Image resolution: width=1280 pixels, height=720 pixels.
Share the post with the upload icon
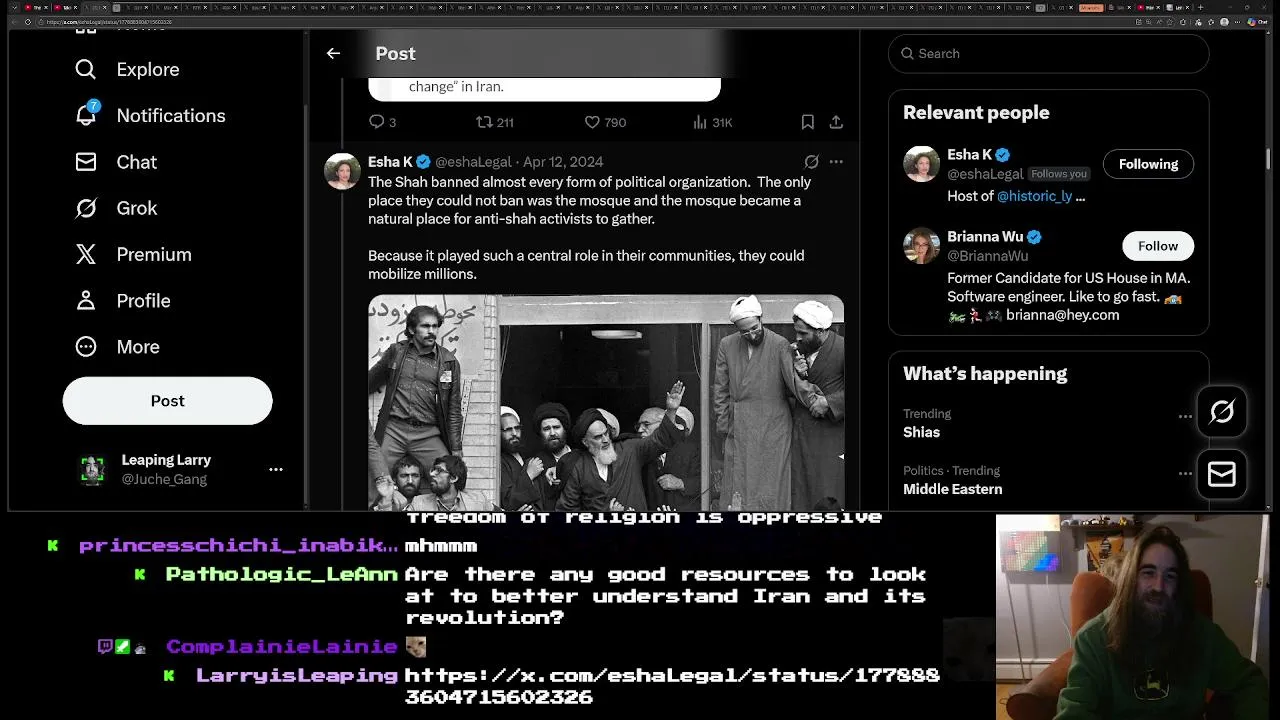click(x=836, y=122)
